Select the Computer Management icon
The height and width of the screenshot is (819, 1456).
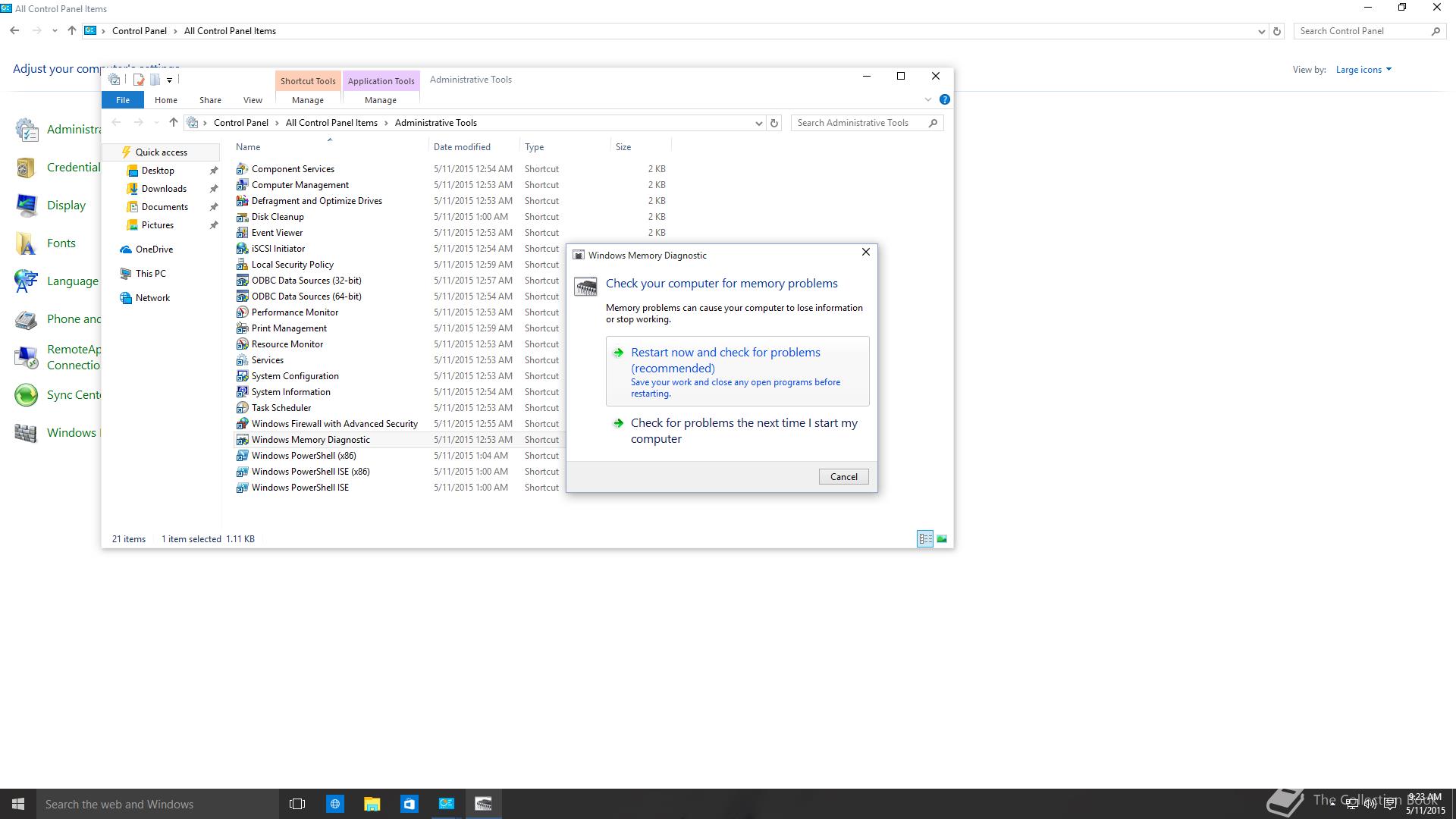pos(242,184)
